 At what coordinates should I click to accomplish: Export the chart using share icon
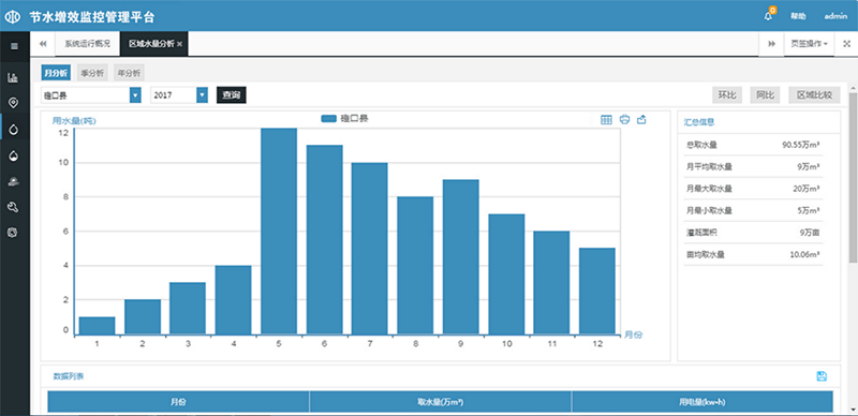642,120
